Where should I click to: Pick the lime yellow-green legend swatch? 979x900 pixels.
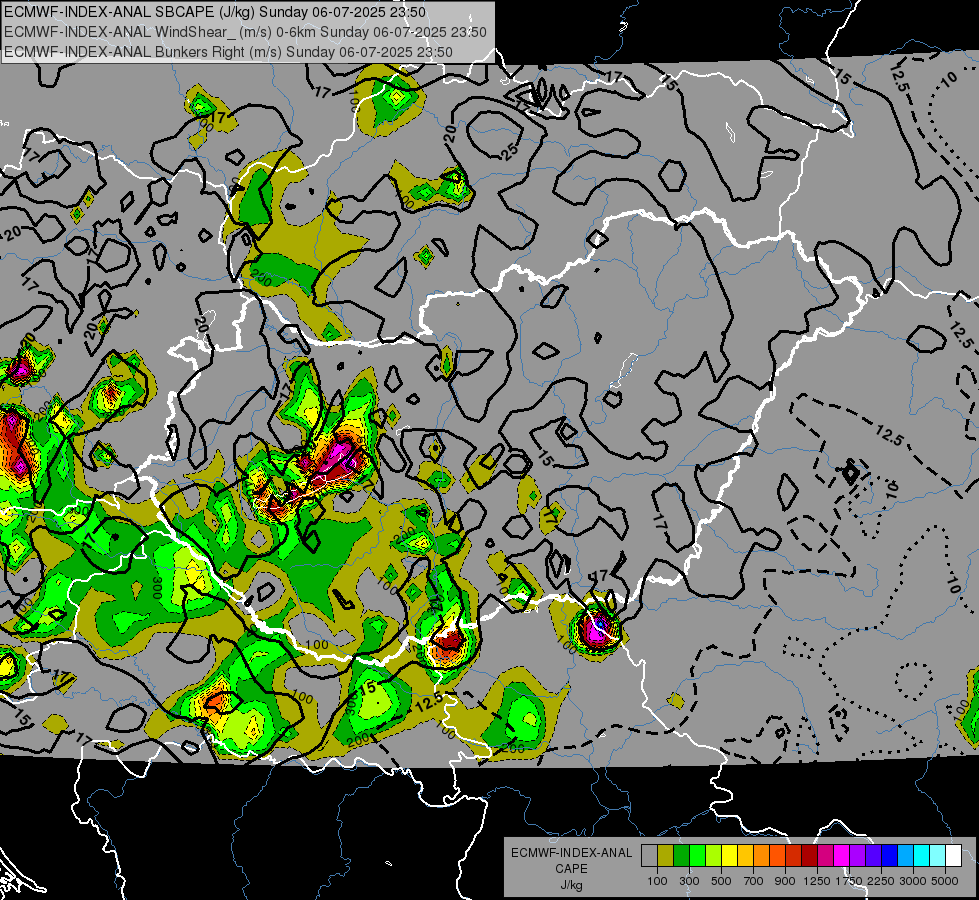pos(714,855)
